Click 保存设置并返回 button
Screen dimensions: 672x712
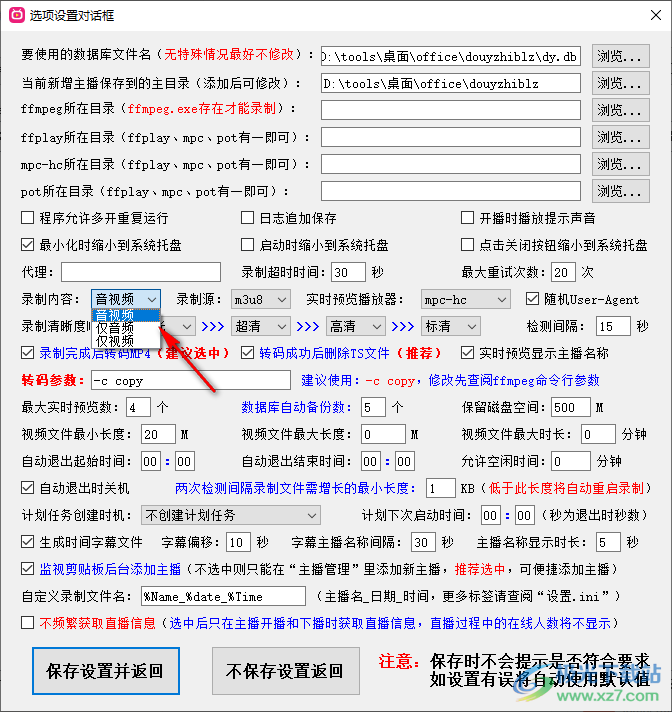[106, 671]
